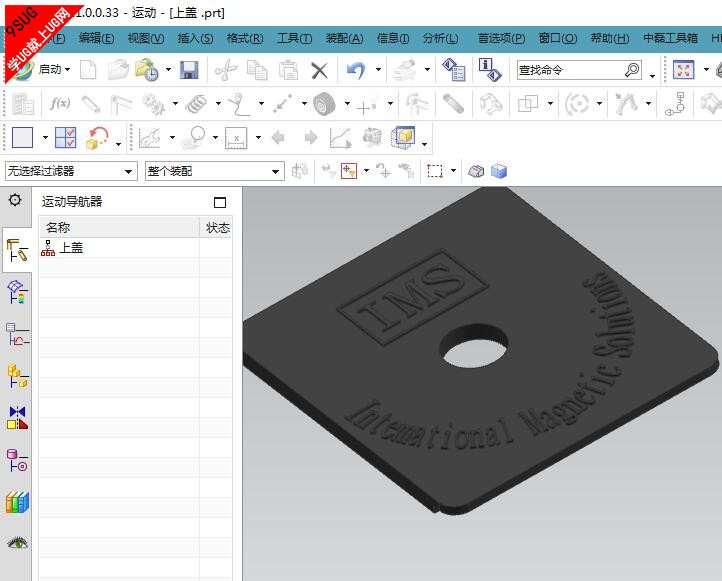722x581 pixels.
Task: Click the f(x) expressions icon
Action: coord(60,104)
